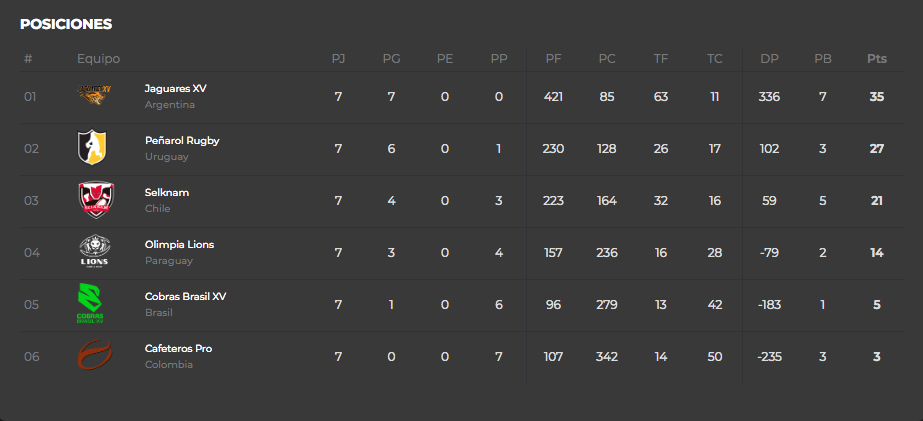Open Peñarol Rugby team name link
923x421 pixels.
182,141
